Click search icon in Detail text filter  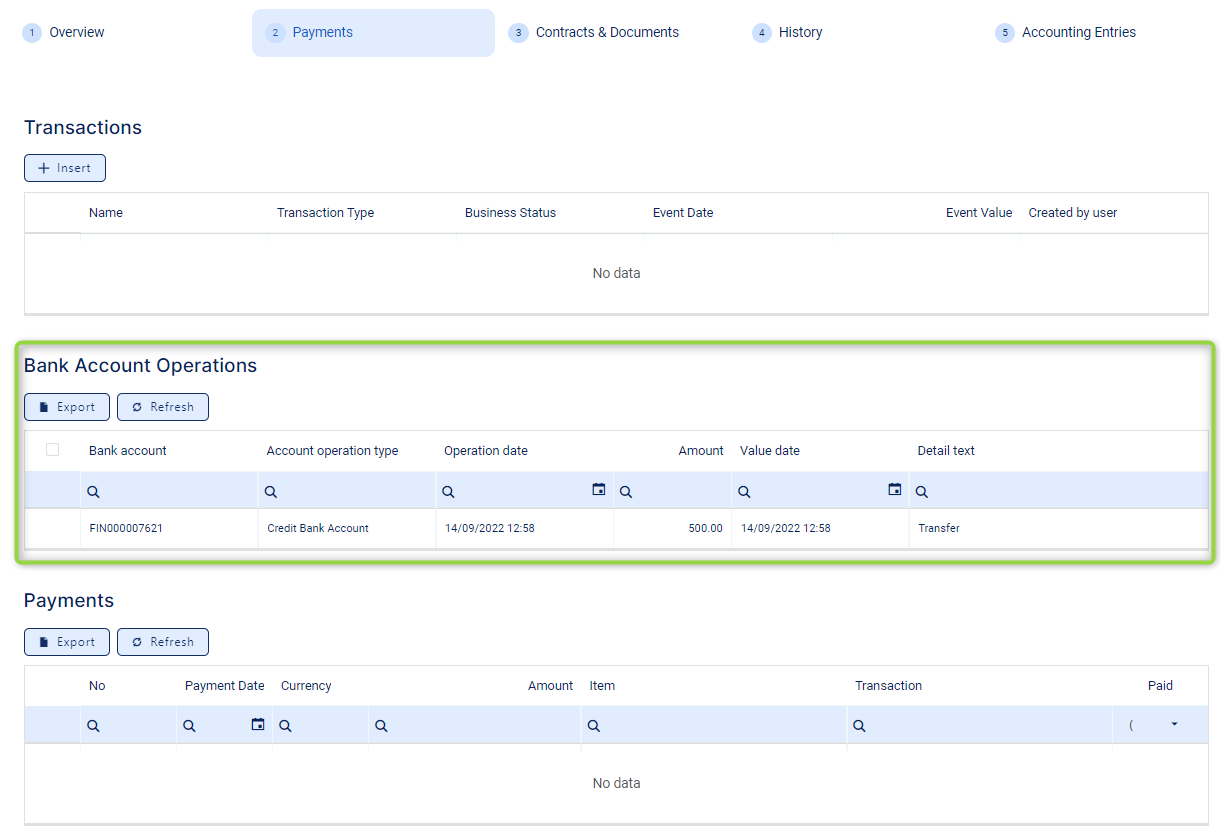pos(922,492)
